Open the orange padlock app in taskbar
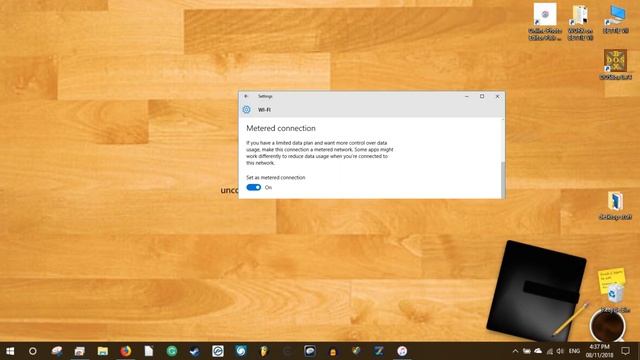Image resolution: width=640 pixels, height=360 pixels. pos(333,351)
